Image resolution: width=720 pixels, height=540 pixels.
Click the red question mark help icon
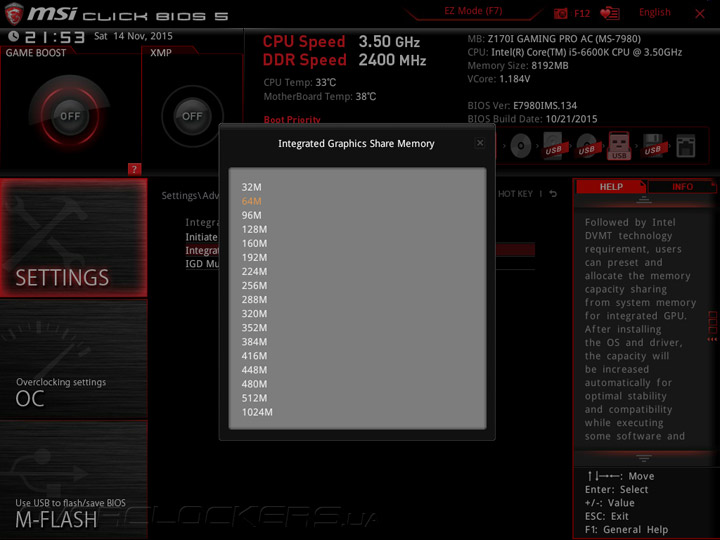[134, 169]
